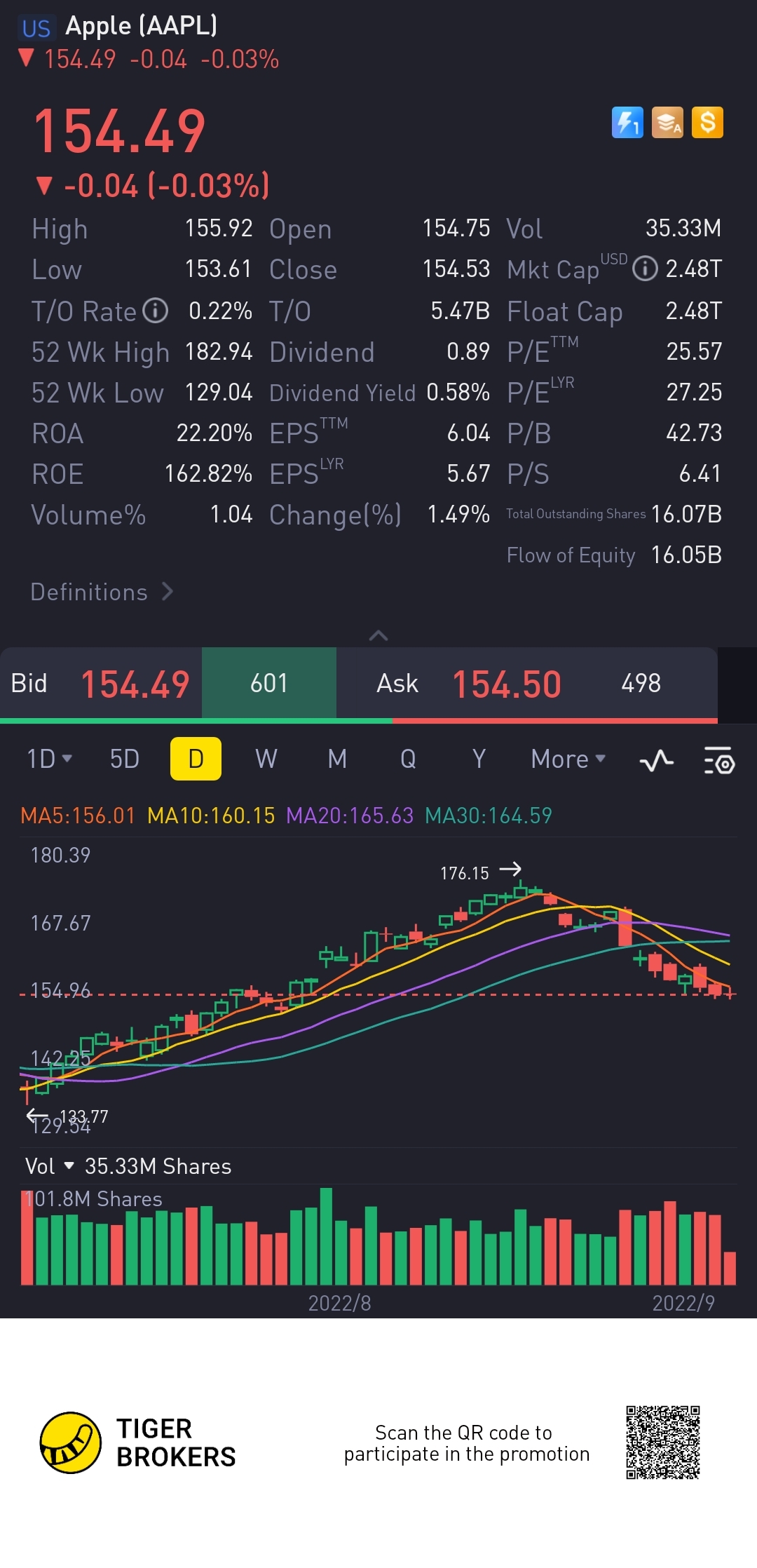Tap Flow of Equity 16.05B
This screenshot has height=1568, width=757.
coord(687,555)
